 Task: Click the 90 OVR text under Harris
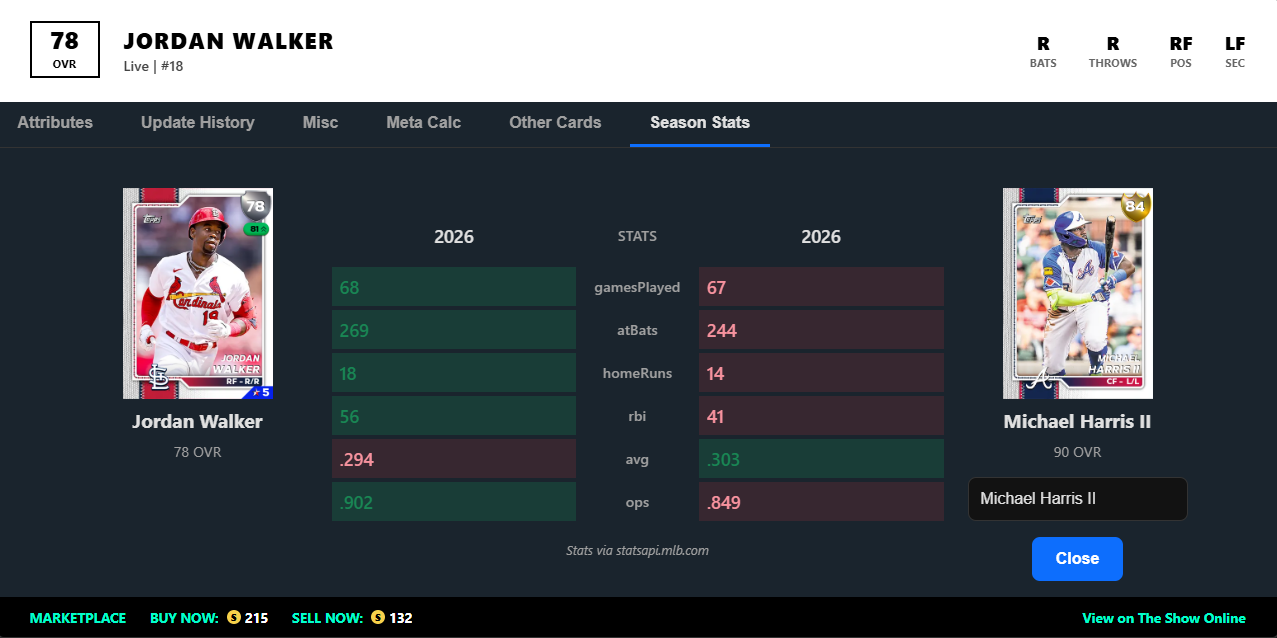(x=1077, y=452)
